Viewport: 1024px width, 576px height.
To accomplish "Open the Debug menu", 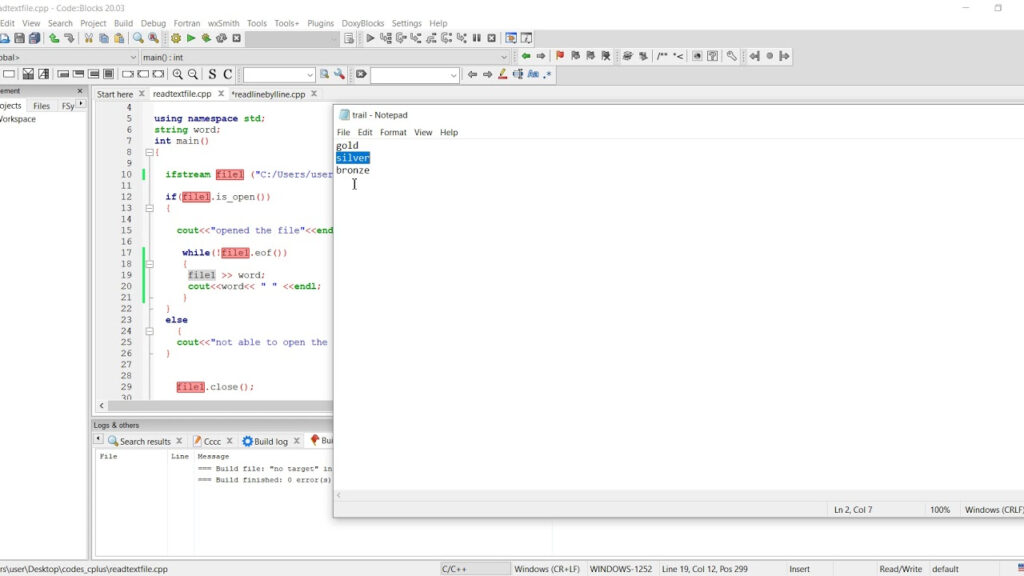I will pos(153,24).
